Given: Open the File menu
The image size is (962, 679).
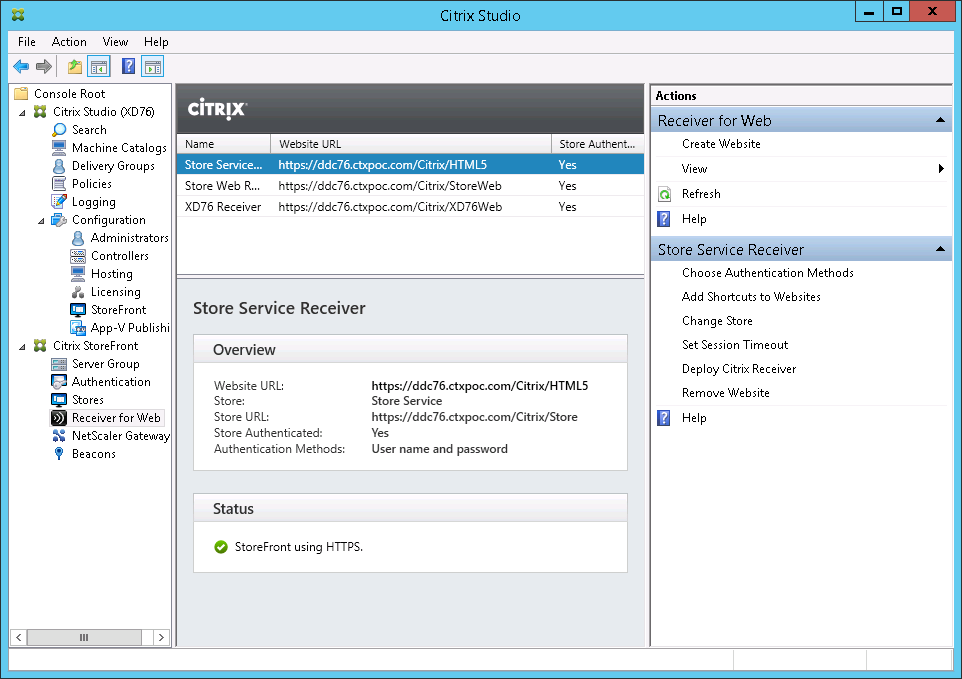Looking at the screenshot, I should point(27,42).
